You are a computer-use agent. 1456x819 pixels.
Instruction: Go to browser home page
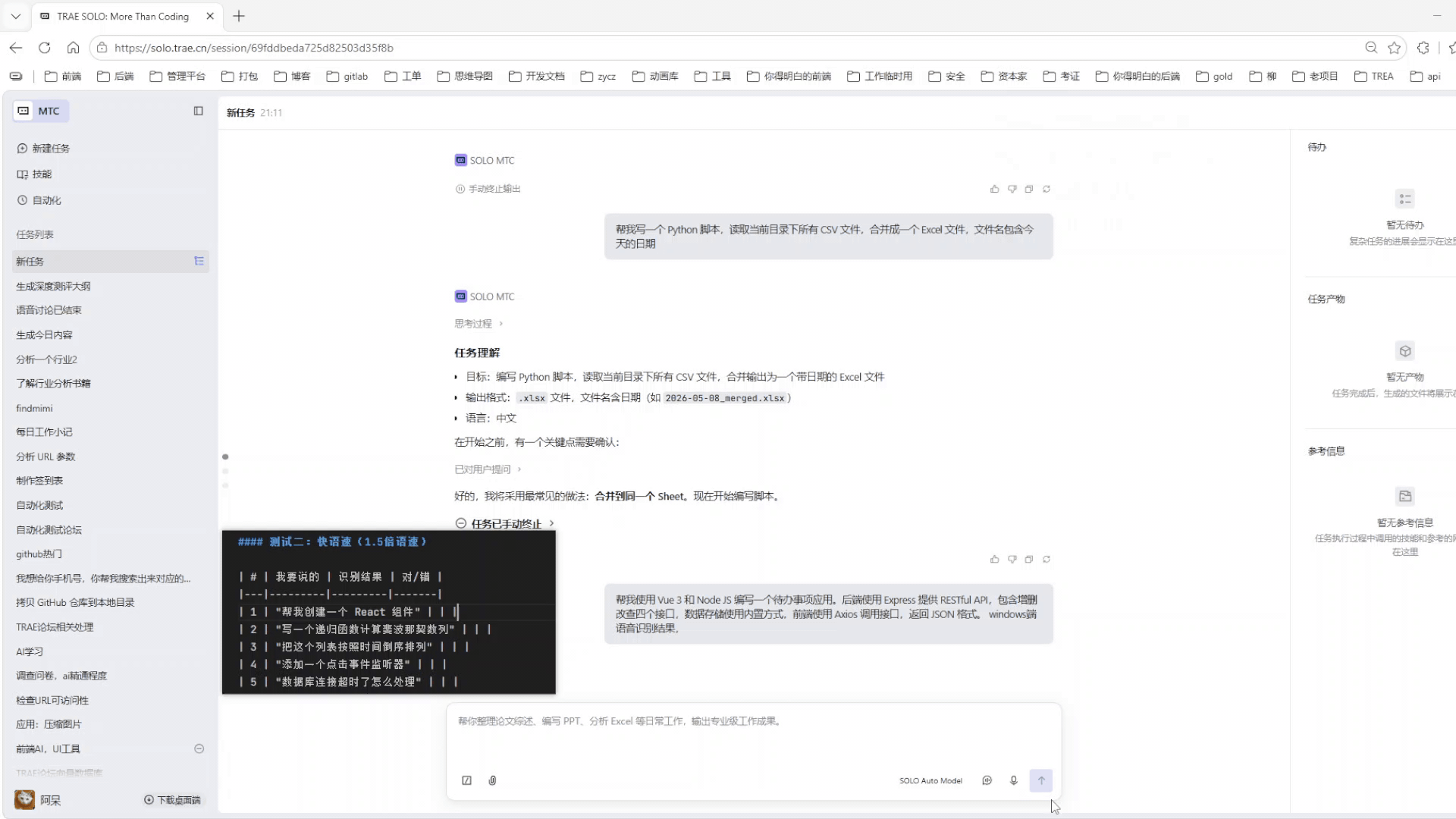pos(73,48)
